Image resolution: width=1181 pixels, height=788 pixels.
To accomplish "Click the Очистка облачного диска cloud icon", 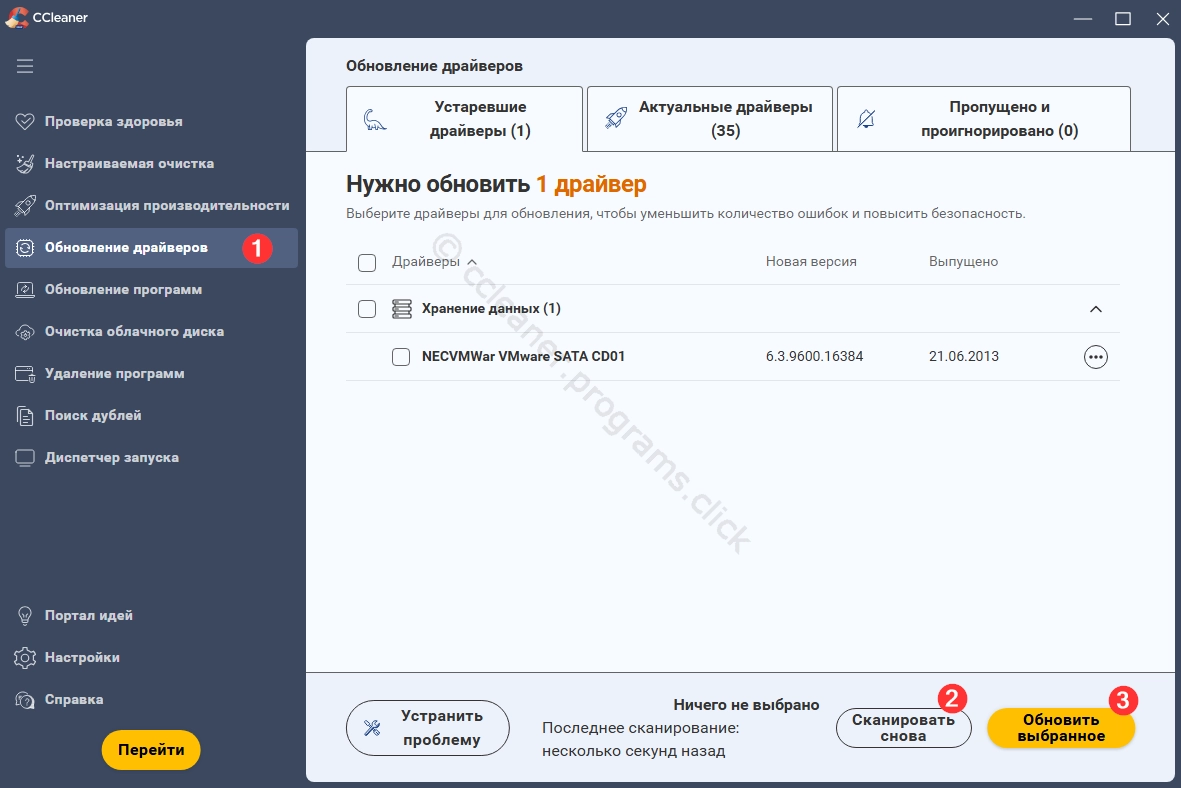I will point(25,332).
